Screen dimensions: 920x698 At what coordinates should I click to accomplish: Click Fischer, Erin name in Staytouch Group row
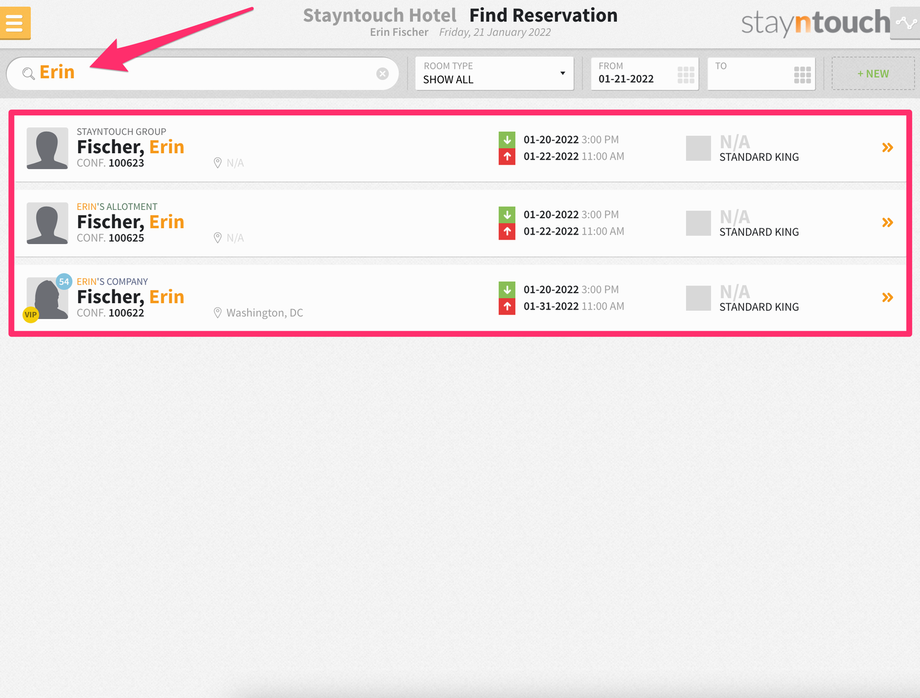pyautogui.click(x=130, y=147)
